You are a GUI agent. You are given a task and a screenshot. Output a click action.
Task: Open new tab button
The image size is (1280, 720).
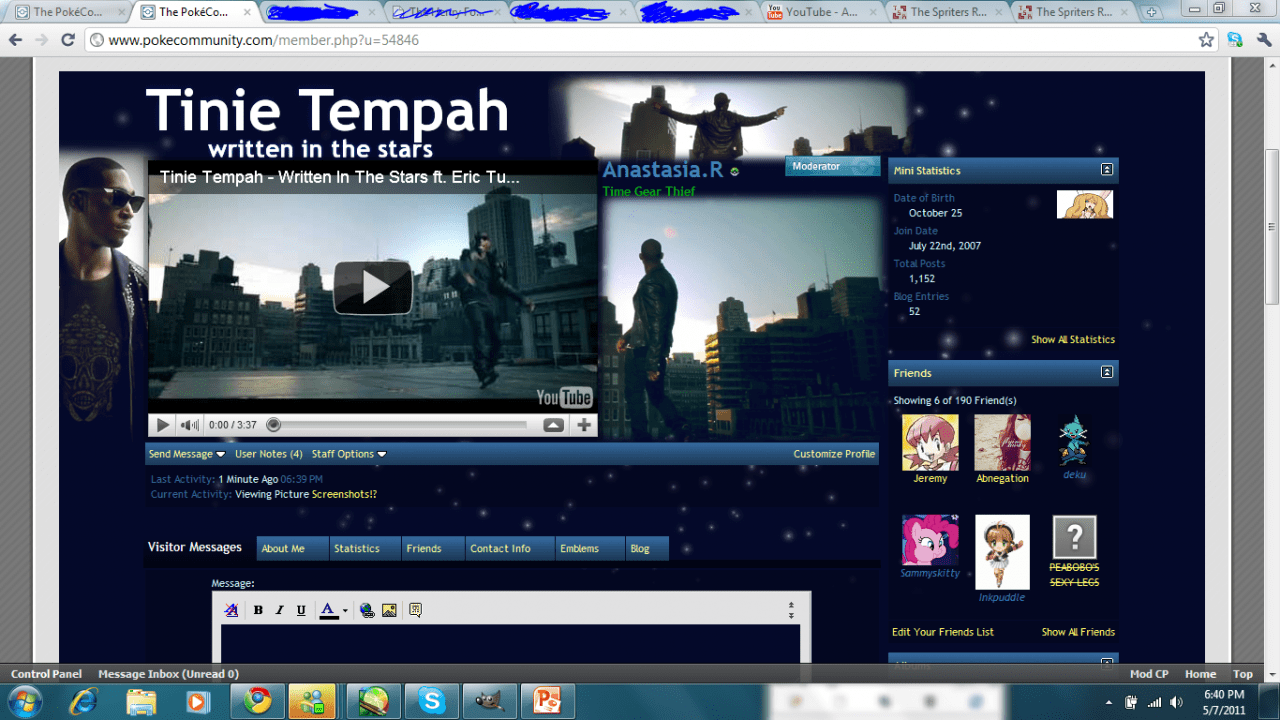1152,12
